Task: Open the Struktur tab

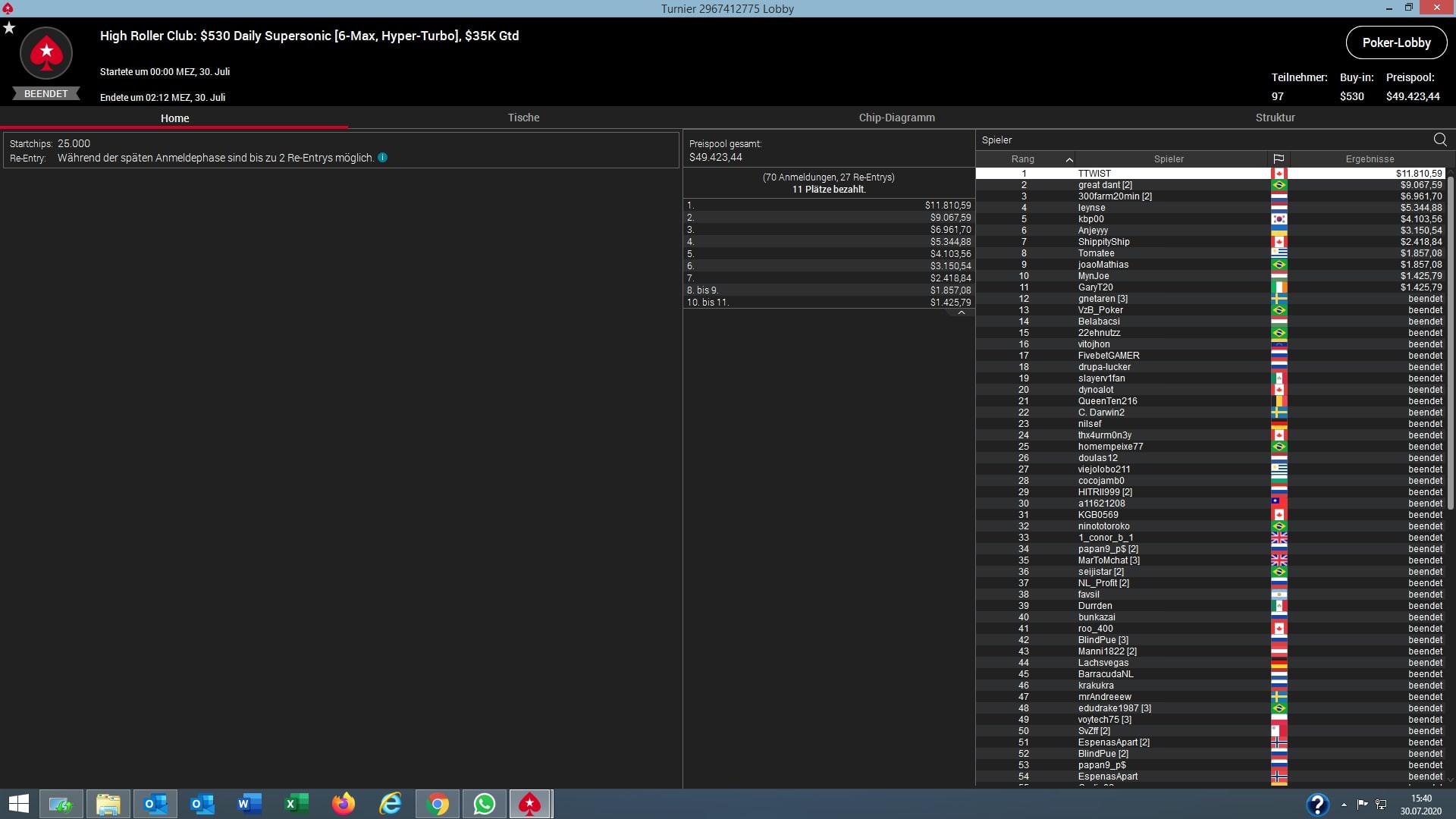Action: point(1275,118)
